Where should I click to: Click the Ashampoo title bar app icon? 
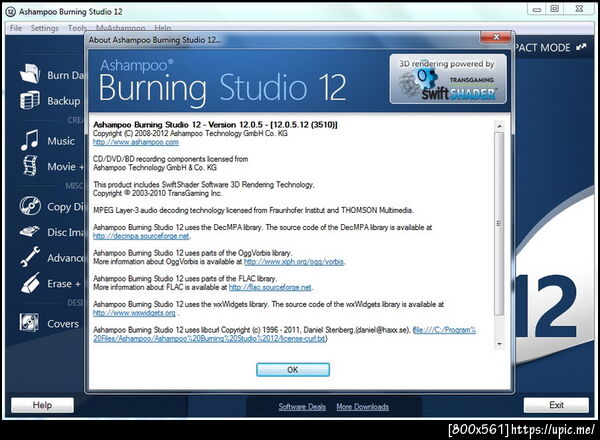point(10,11)
